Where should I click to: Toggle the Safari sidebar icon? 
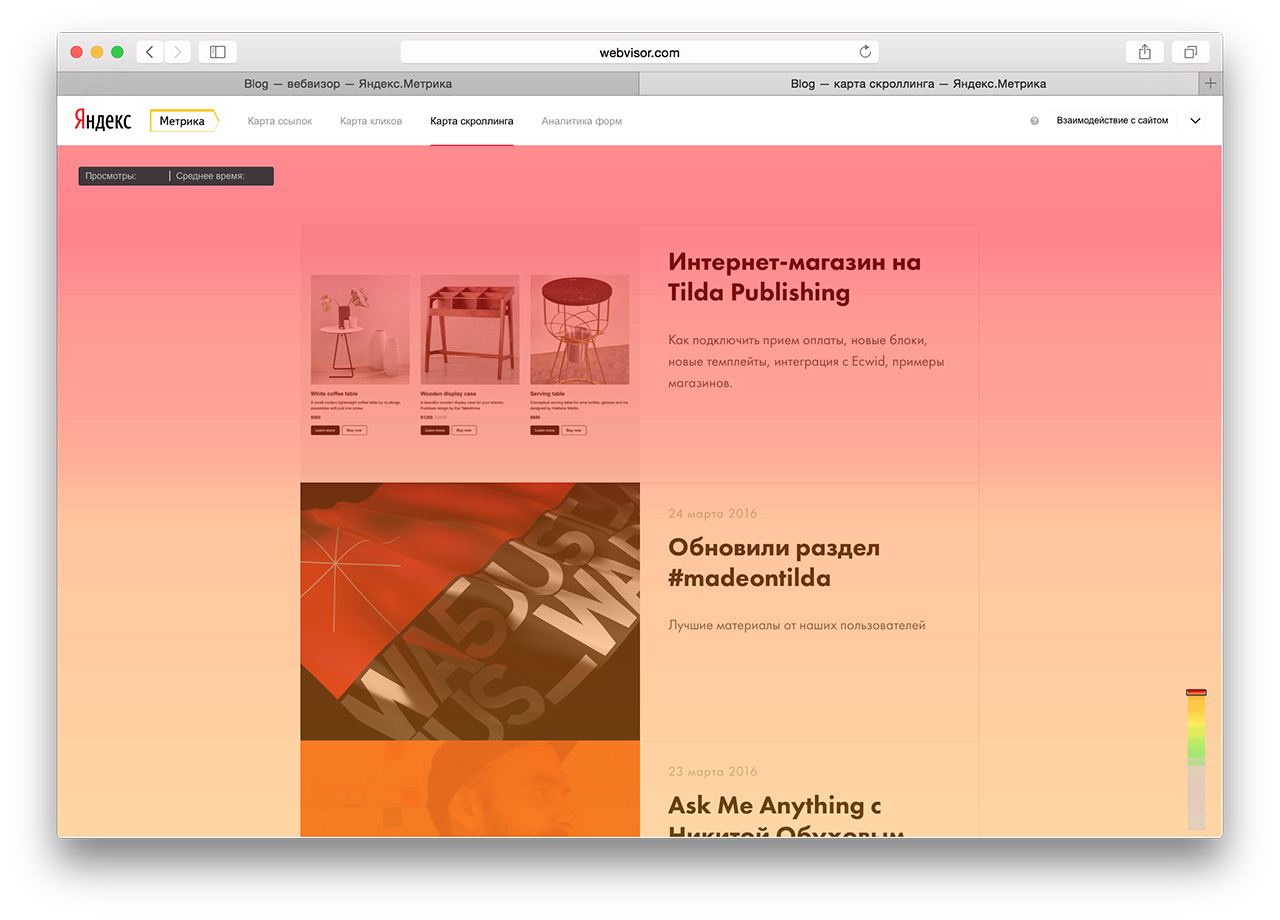[217, 52]
